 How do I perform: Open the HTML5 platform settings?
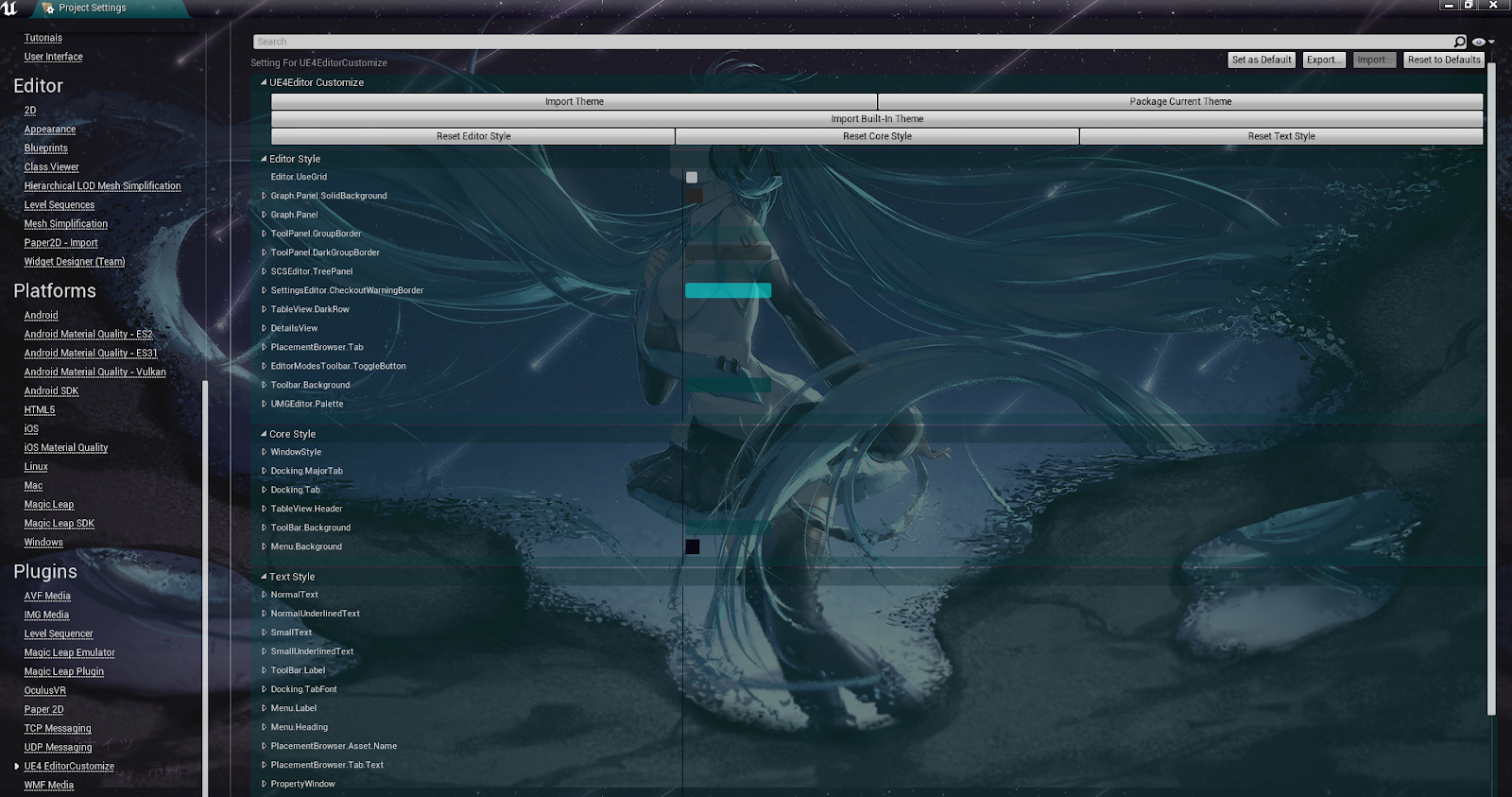click(40, 410)
